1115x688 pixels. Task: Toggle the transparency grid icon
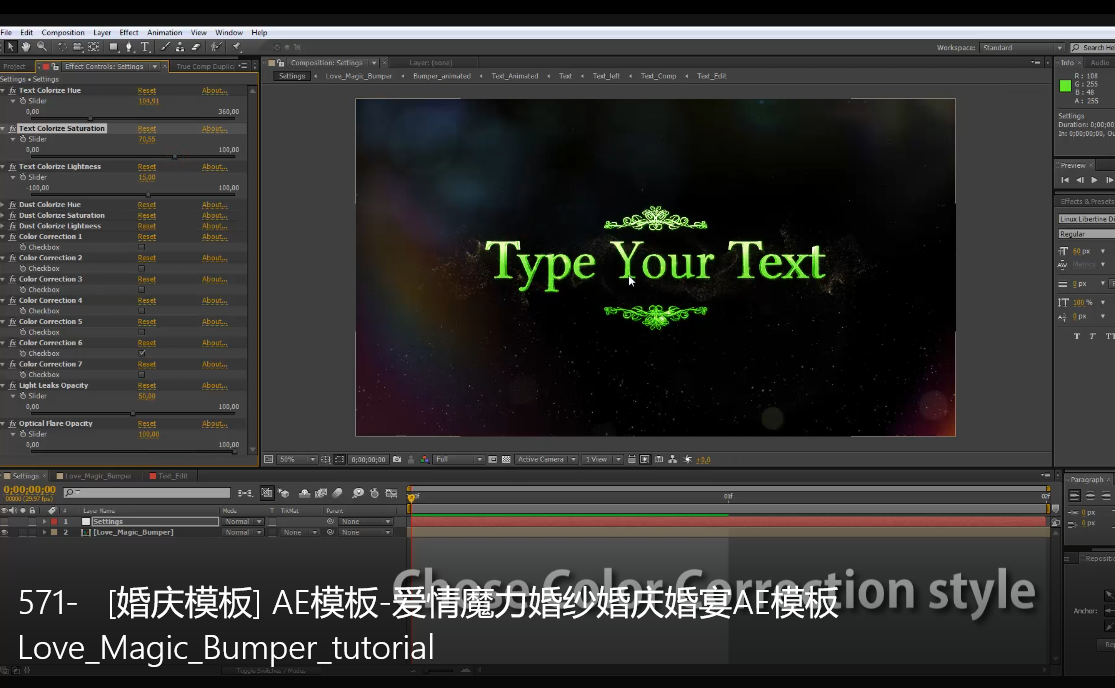506,459
